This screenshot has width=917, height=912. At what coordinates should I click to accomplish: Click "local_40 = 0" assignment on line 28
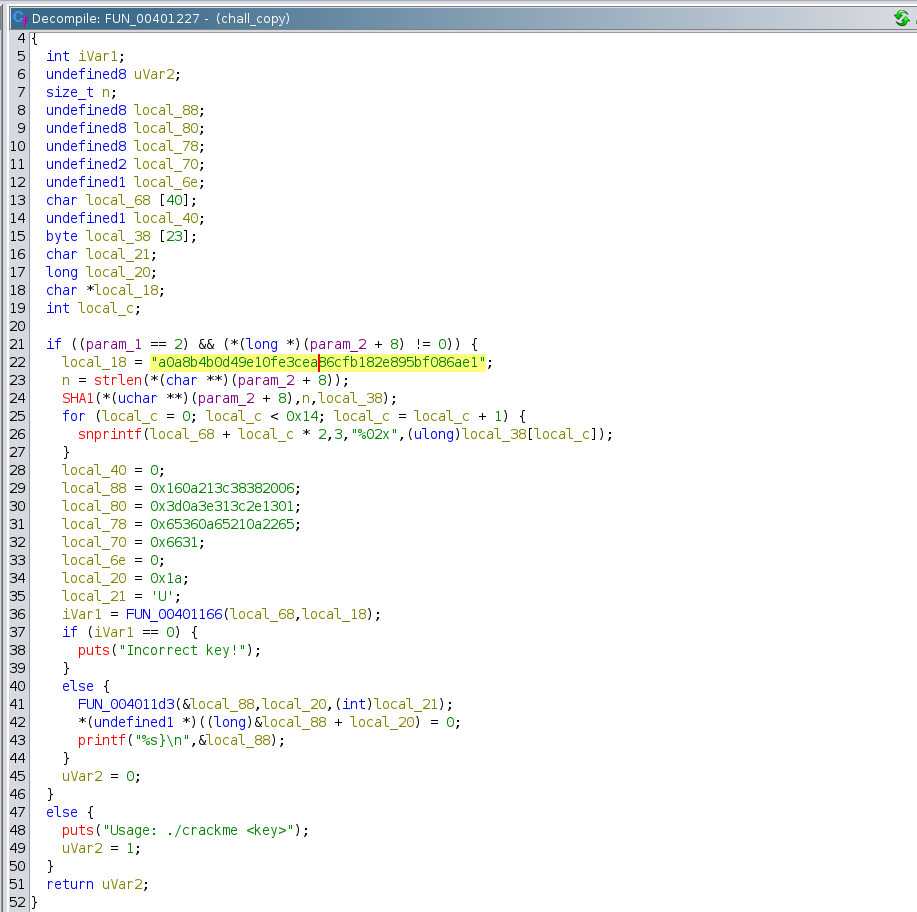(110, 470)
